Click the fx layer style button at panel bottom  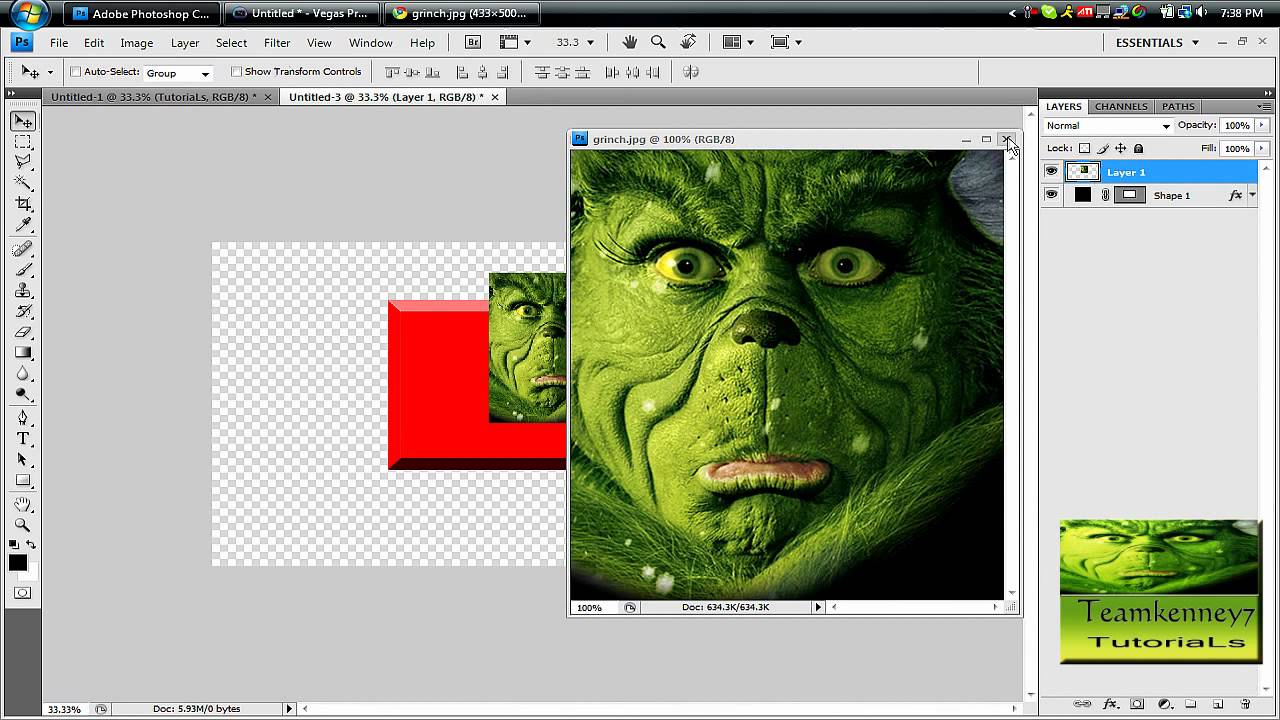coord(1110,705)
